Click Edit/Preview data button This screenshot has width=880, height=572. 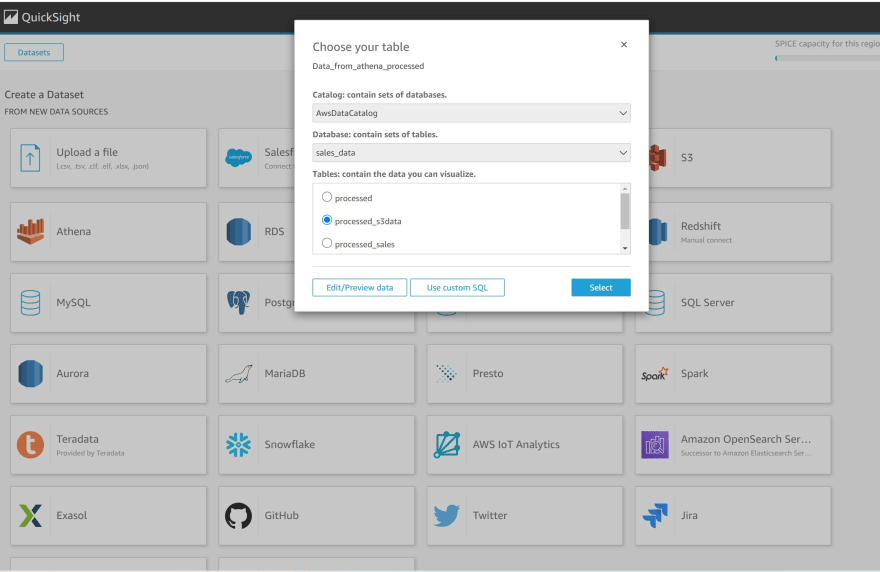pyautogui.click(x=360, y=287)
